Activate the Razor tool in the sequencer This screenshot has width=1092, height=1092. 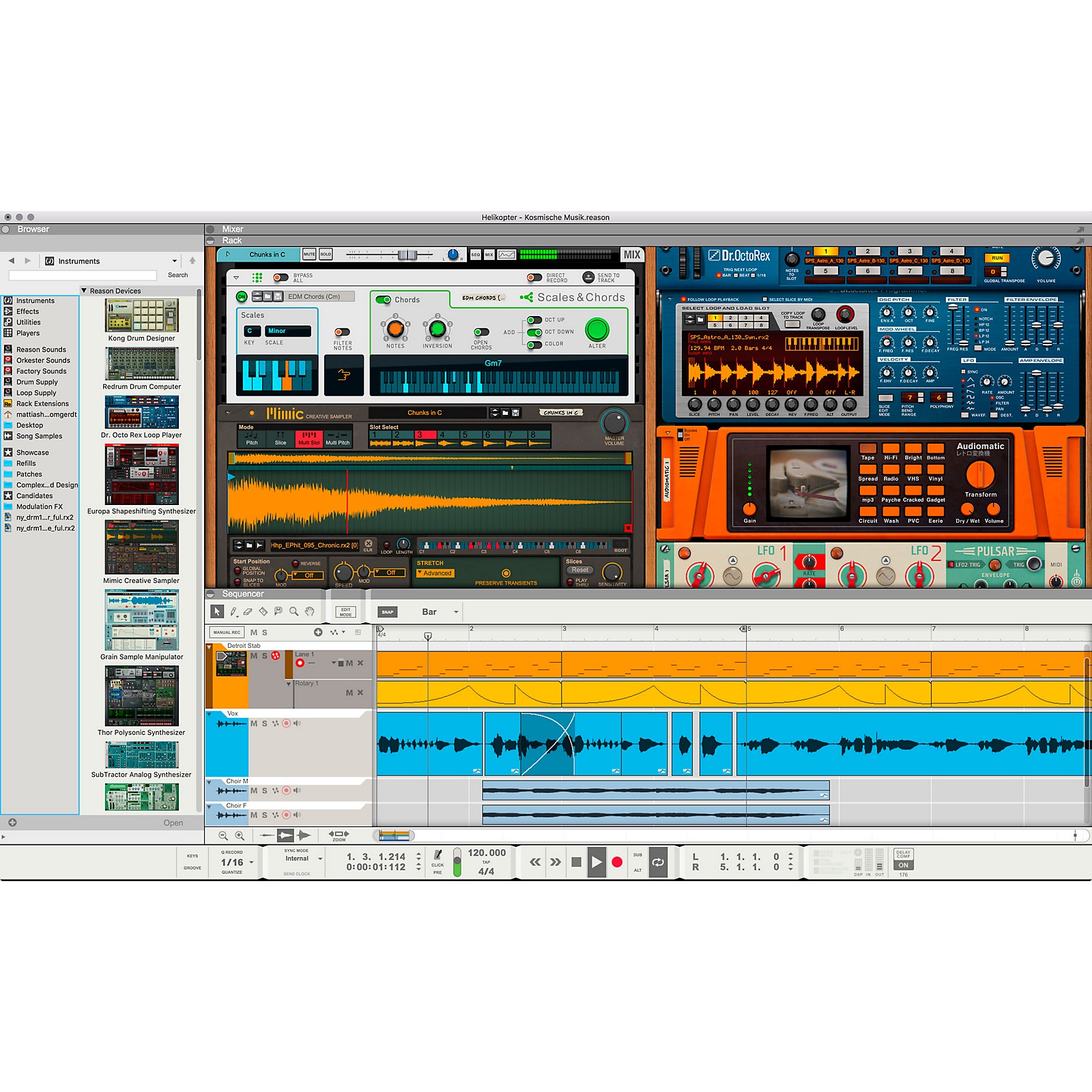click(x=263, y=611)
